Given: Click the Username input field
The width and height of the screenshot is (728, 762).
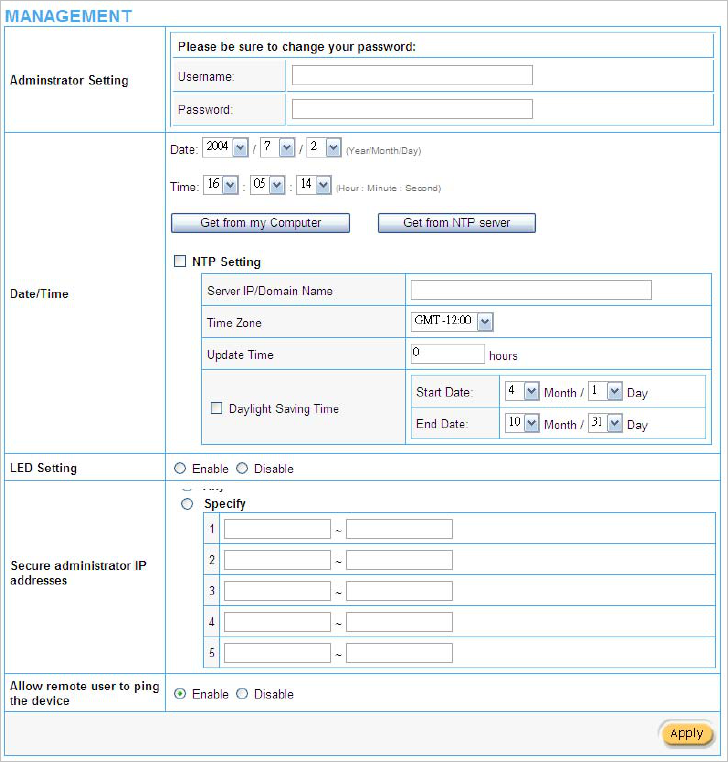Looking at the screenshot, I should [412, 75].
